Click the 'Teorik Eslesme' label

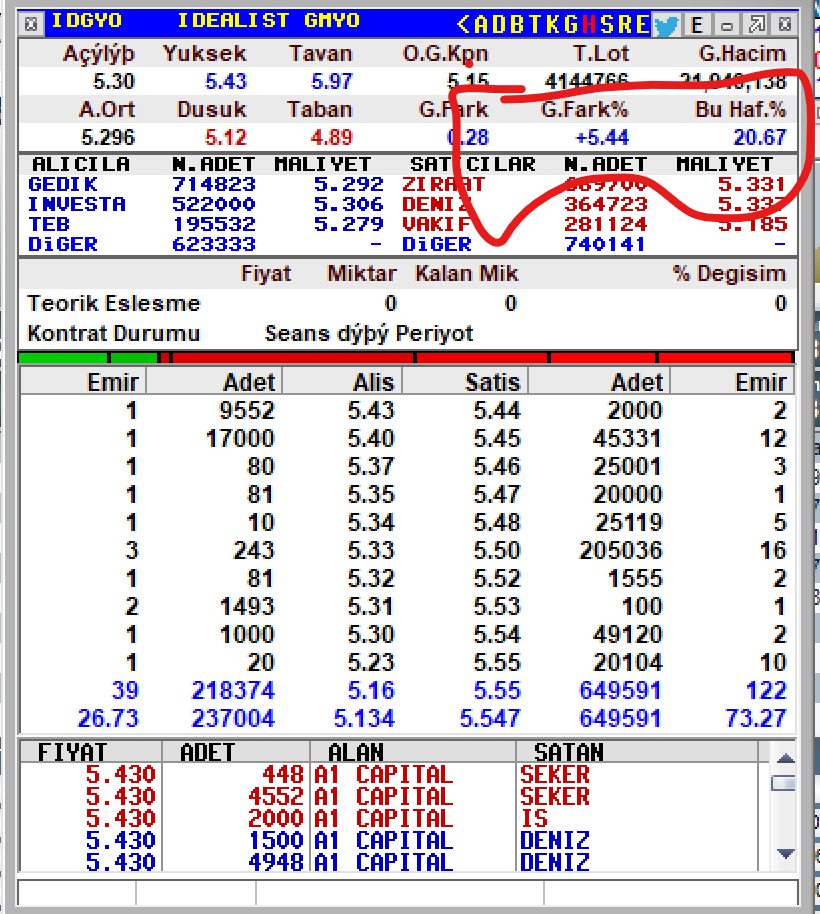coord(114,304)
